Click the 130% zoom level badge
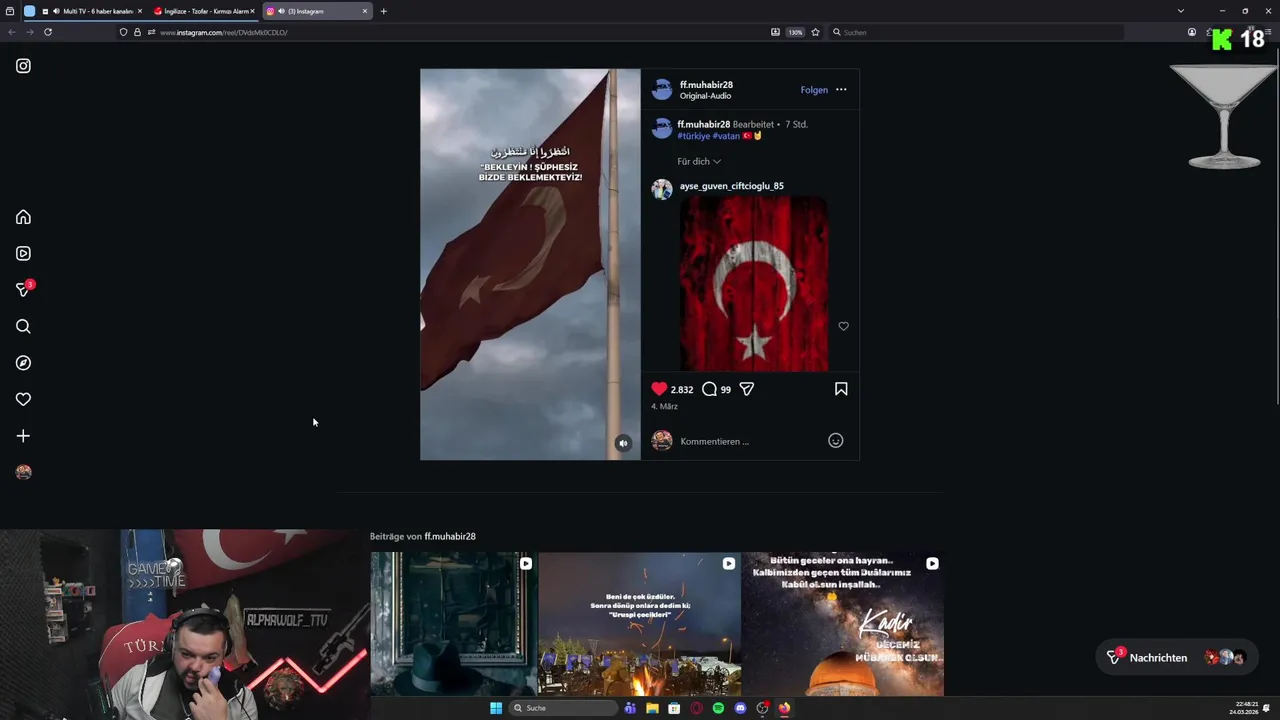The width and height of the screenshot is (1280, 720). (x=795, y=32)
